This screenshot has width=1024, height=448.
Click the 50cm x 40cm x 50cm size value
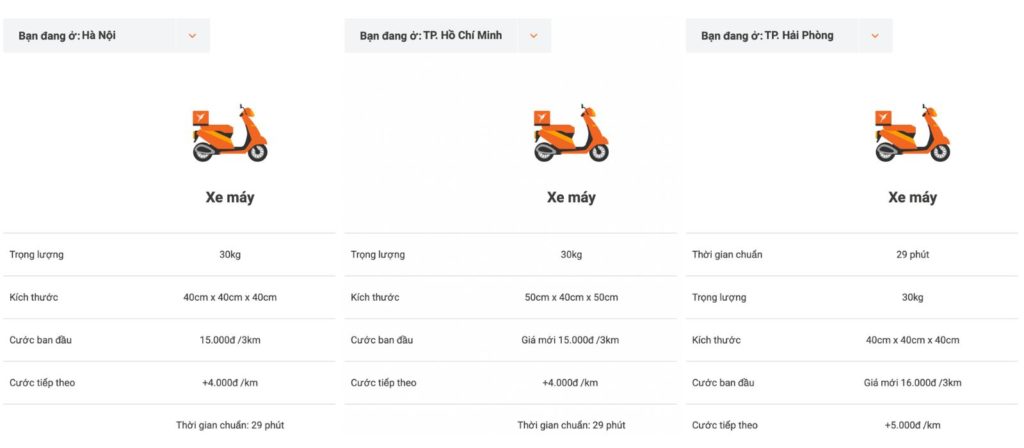tap(571, 297)
